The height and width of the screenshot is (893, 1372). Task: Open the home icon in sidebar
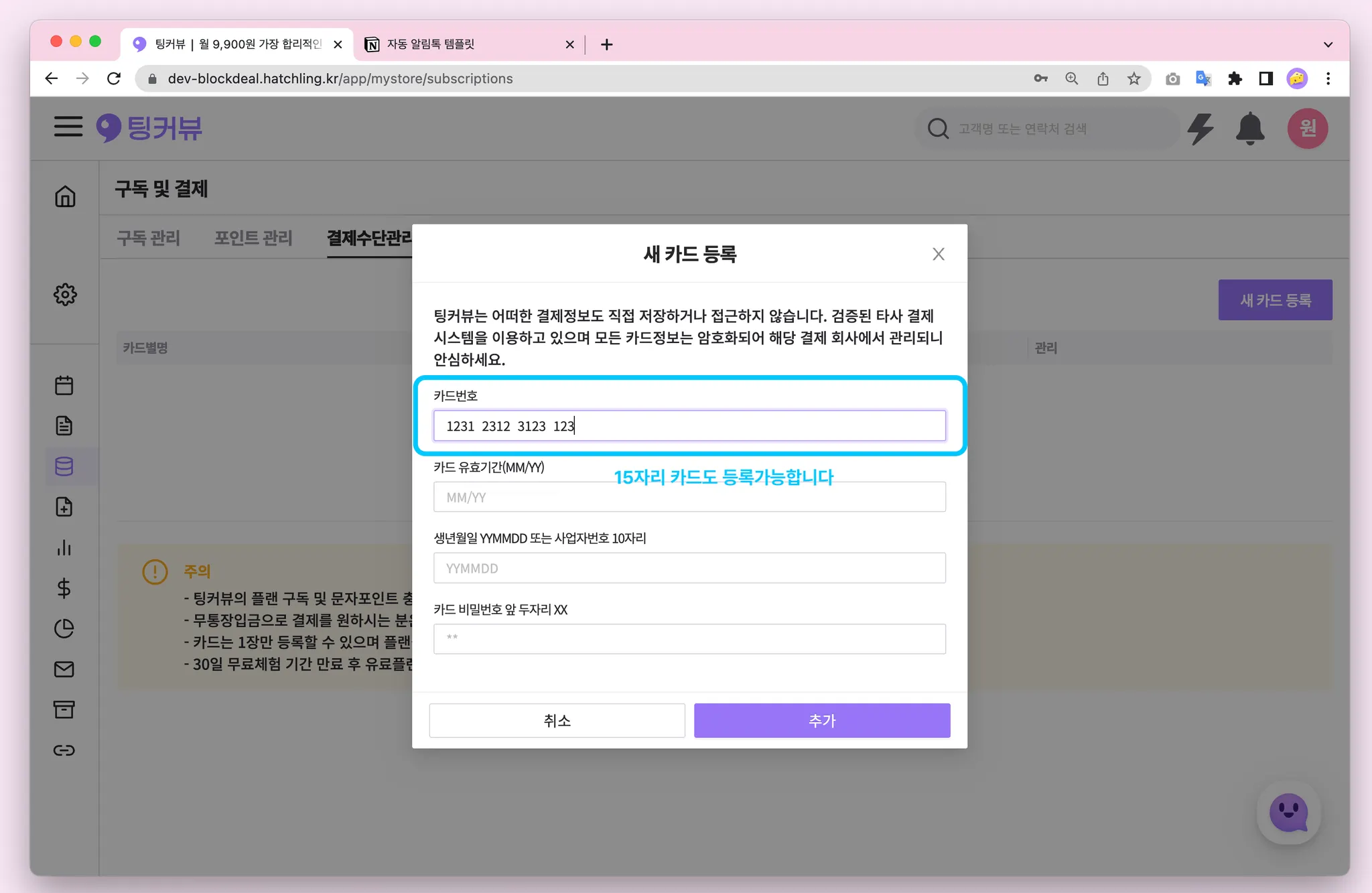[65, 197]
